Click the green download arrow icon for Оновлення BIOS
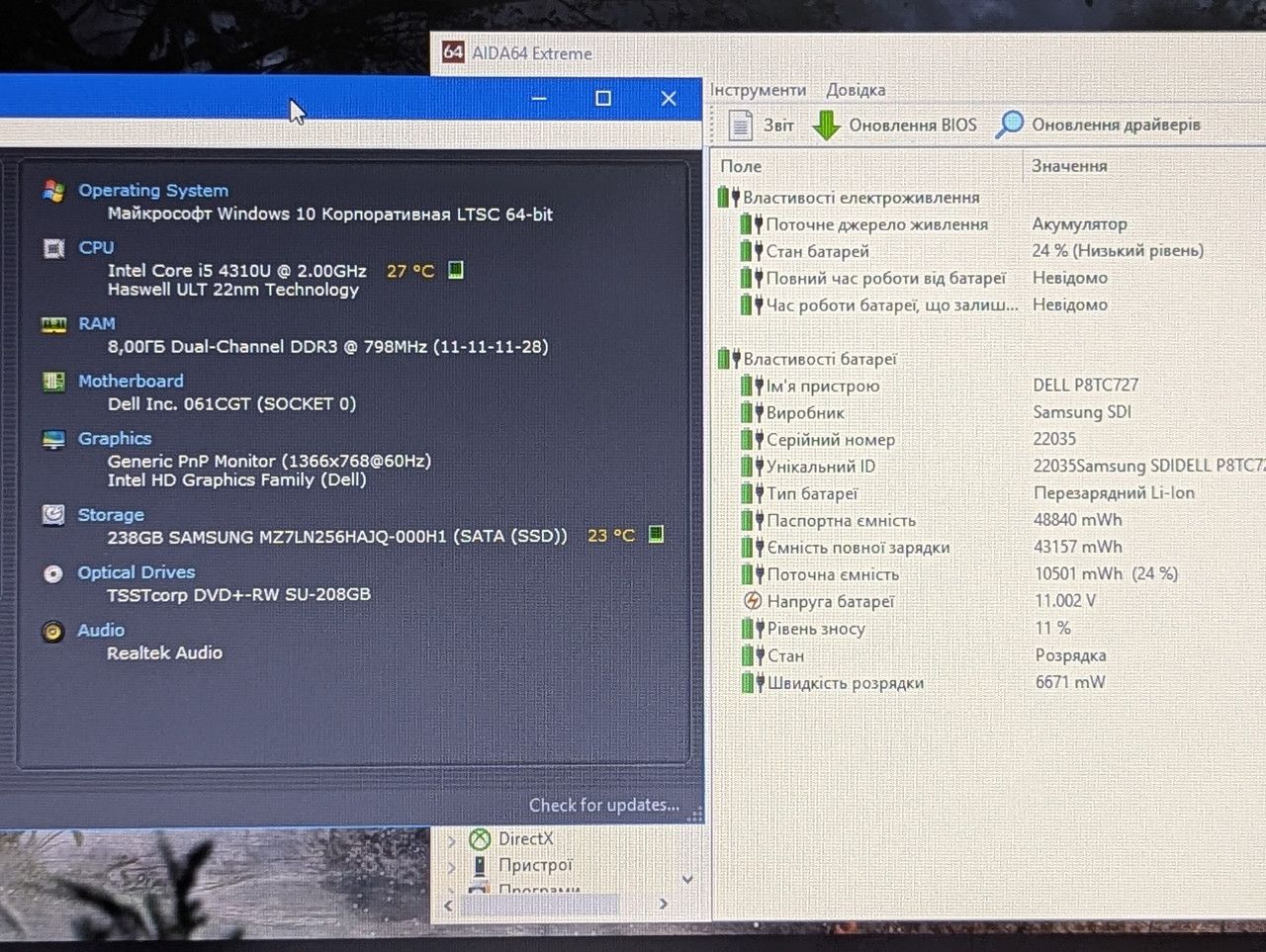The width and height of the screenshot is (1266, 952). (x=826, y=126)
